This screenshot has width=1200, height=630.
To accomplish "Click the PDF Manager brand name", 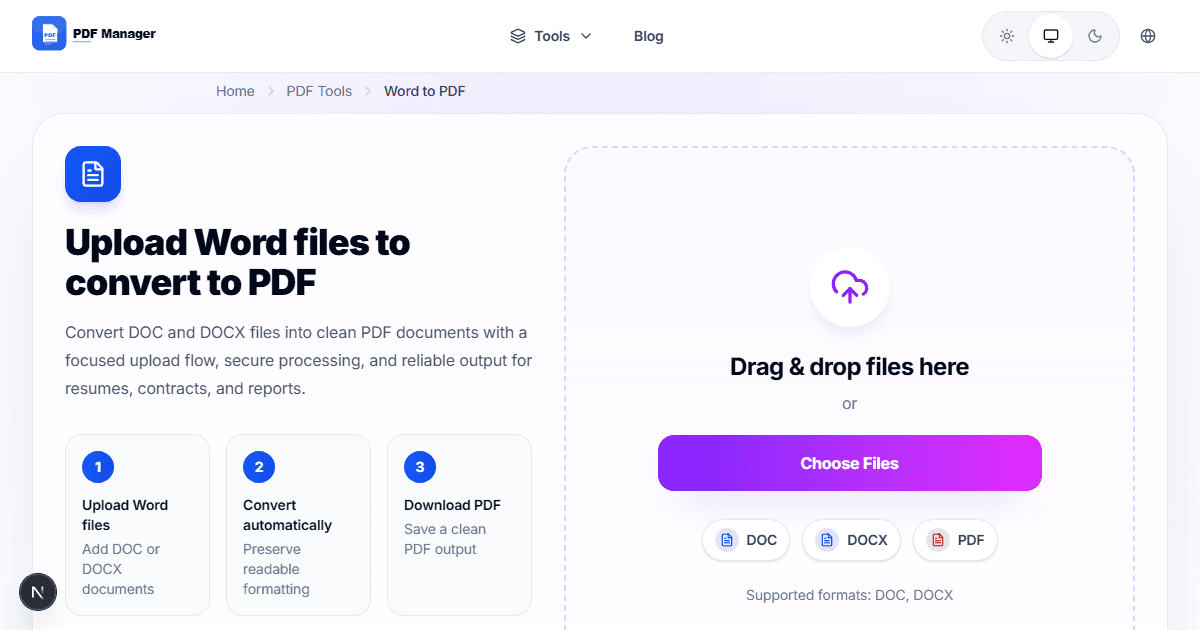I will point(114,34).
